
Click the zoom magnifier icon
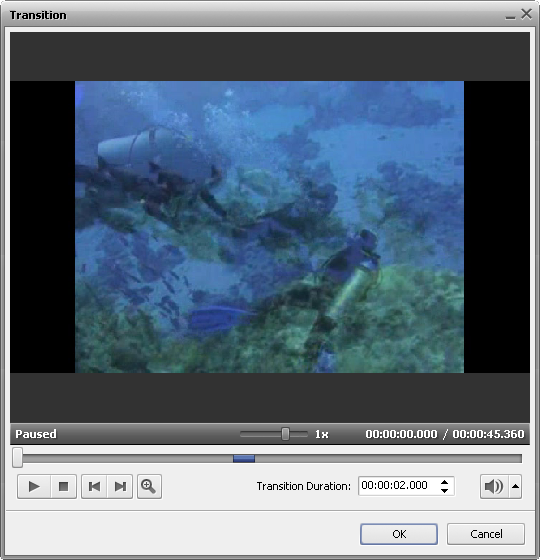pos(149,486)
